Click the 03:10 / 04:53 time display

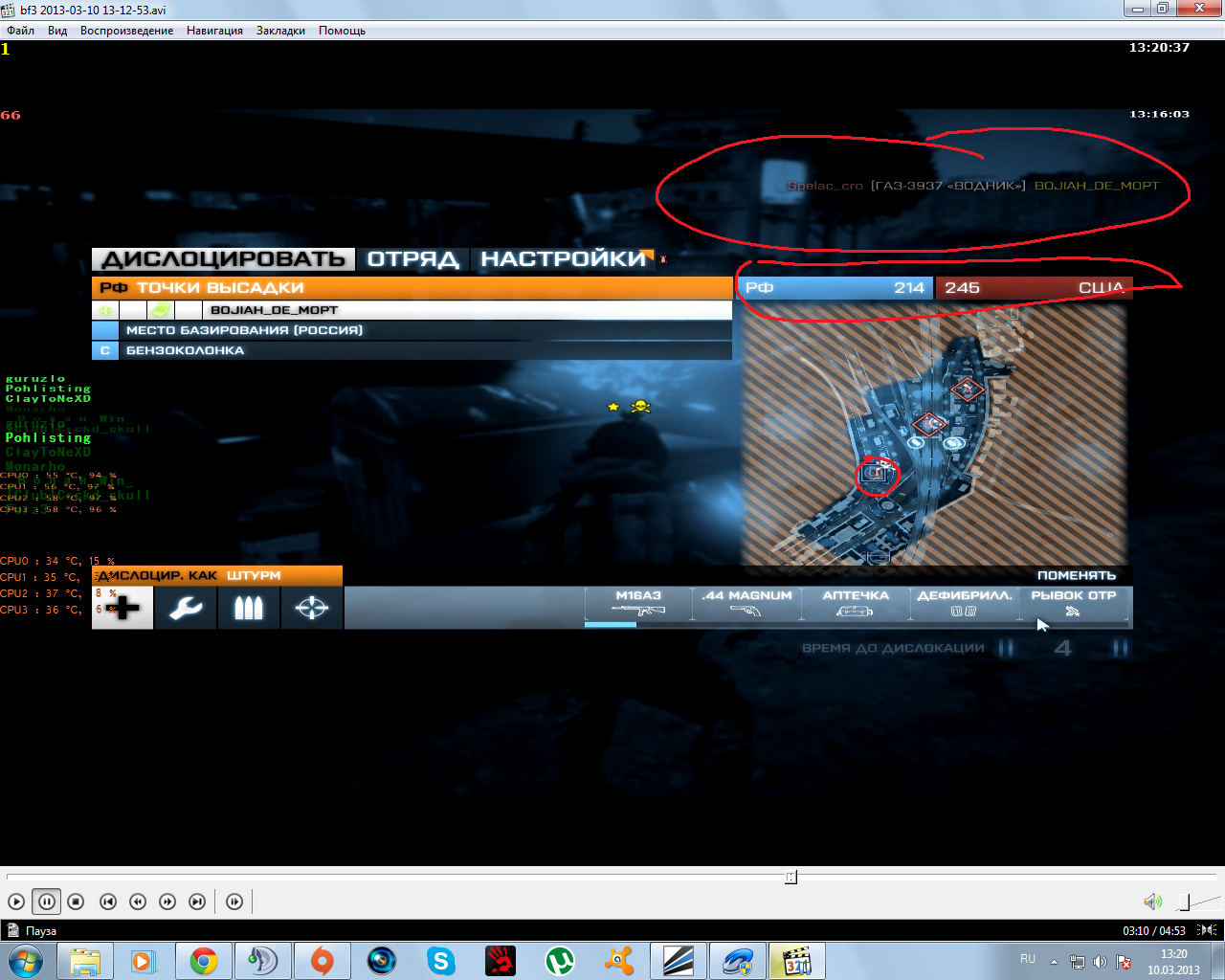[x=1154, y=930]
